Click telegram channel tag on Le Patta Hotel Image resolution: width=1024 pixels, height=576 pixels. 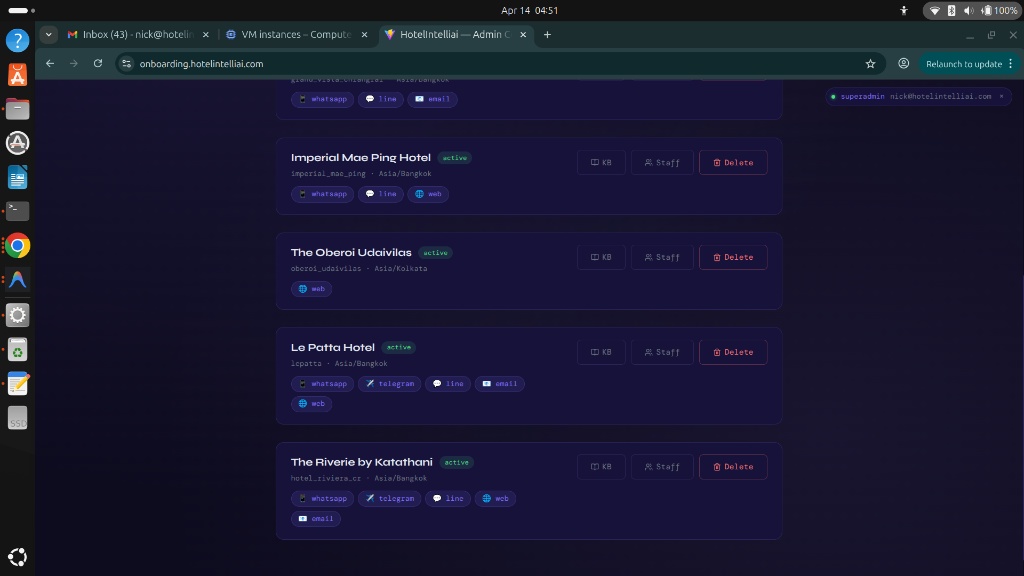389,384
